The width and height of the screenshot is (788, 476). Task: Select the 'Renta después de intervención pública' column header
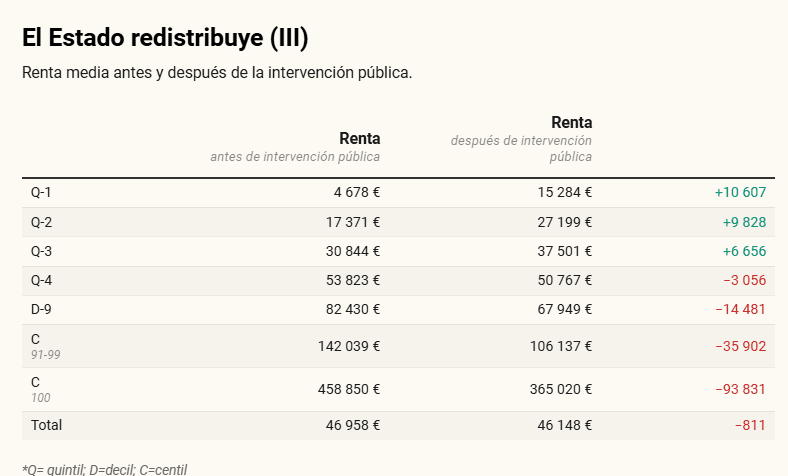[521, 139]
